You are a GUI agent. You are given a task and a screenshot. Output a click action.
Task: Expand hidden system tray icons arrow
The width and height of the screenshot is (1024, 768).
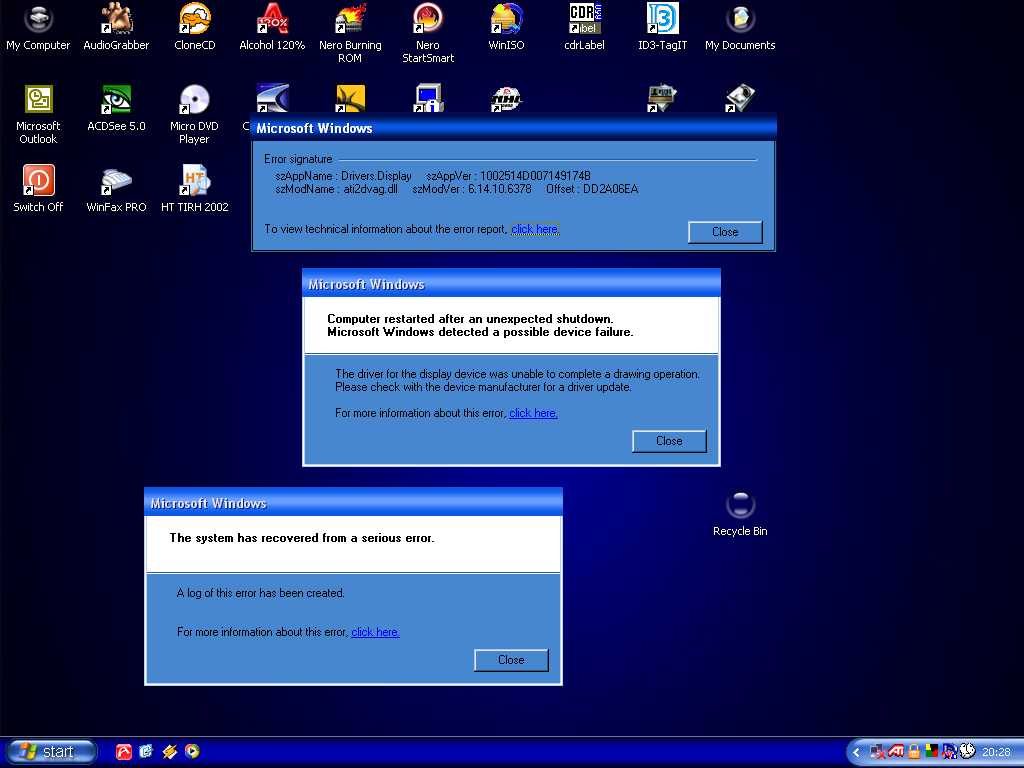tap(857, 752)
